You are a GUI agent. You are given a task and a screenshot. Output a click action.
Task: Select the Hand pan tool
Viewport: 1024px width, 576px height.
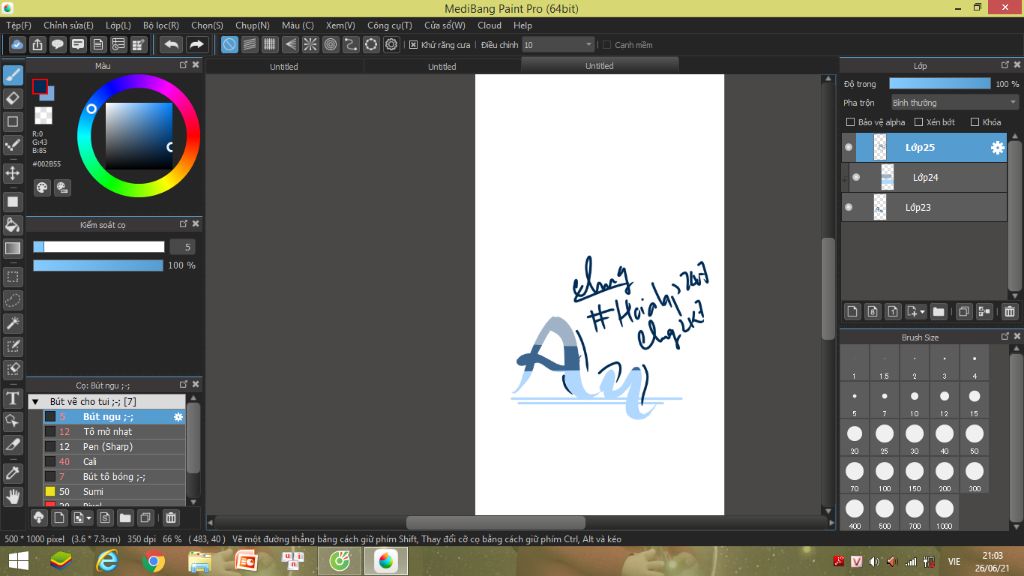click(x=13, y=497)
